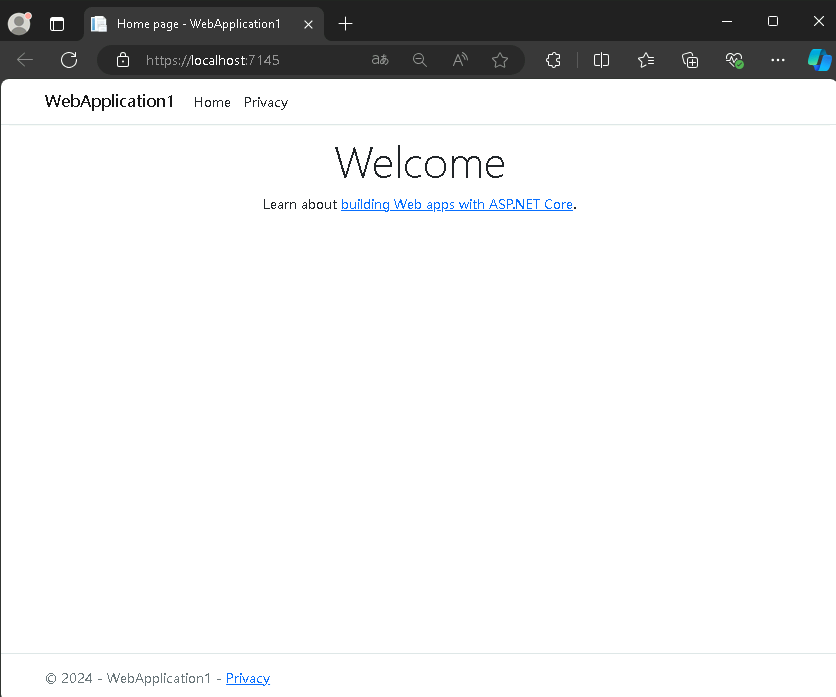Add page to favorites with star icon
Image resolution: width=836 pixels, height=697 pixels.
click(500, 60)
